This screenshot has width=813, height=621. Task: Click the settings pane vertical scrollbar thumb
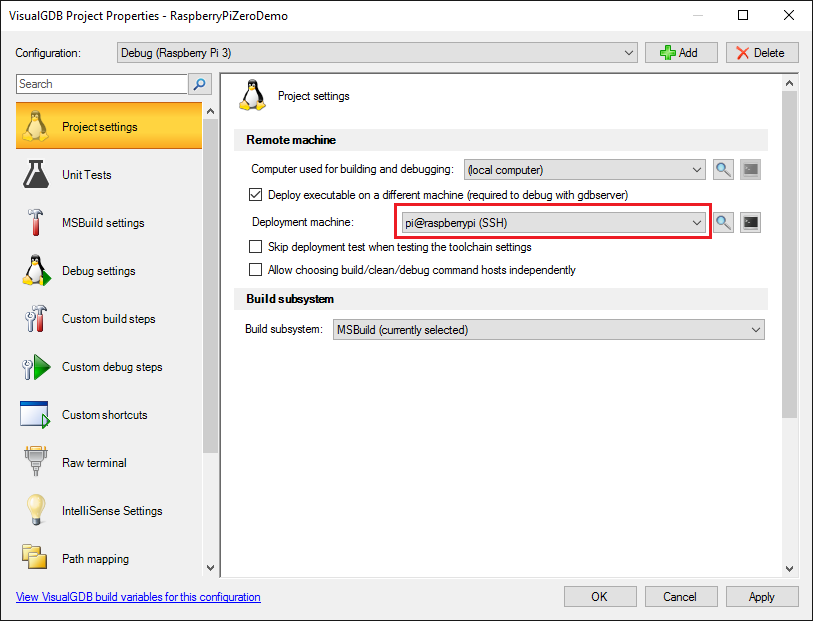(x=790, y=254)
